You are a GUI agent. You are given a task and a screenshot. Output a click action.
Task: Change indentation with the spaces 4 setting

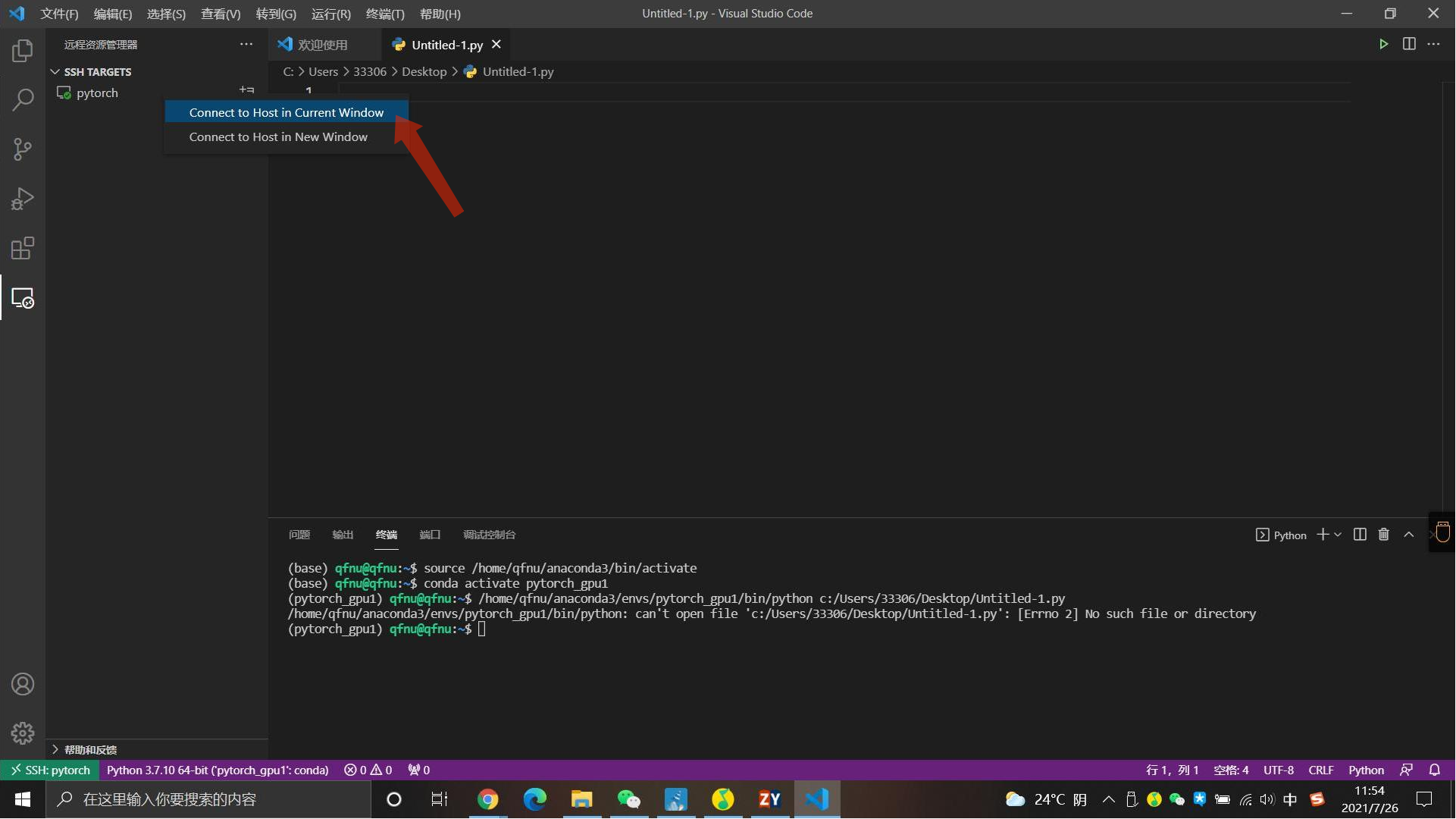coord(1231,770)
